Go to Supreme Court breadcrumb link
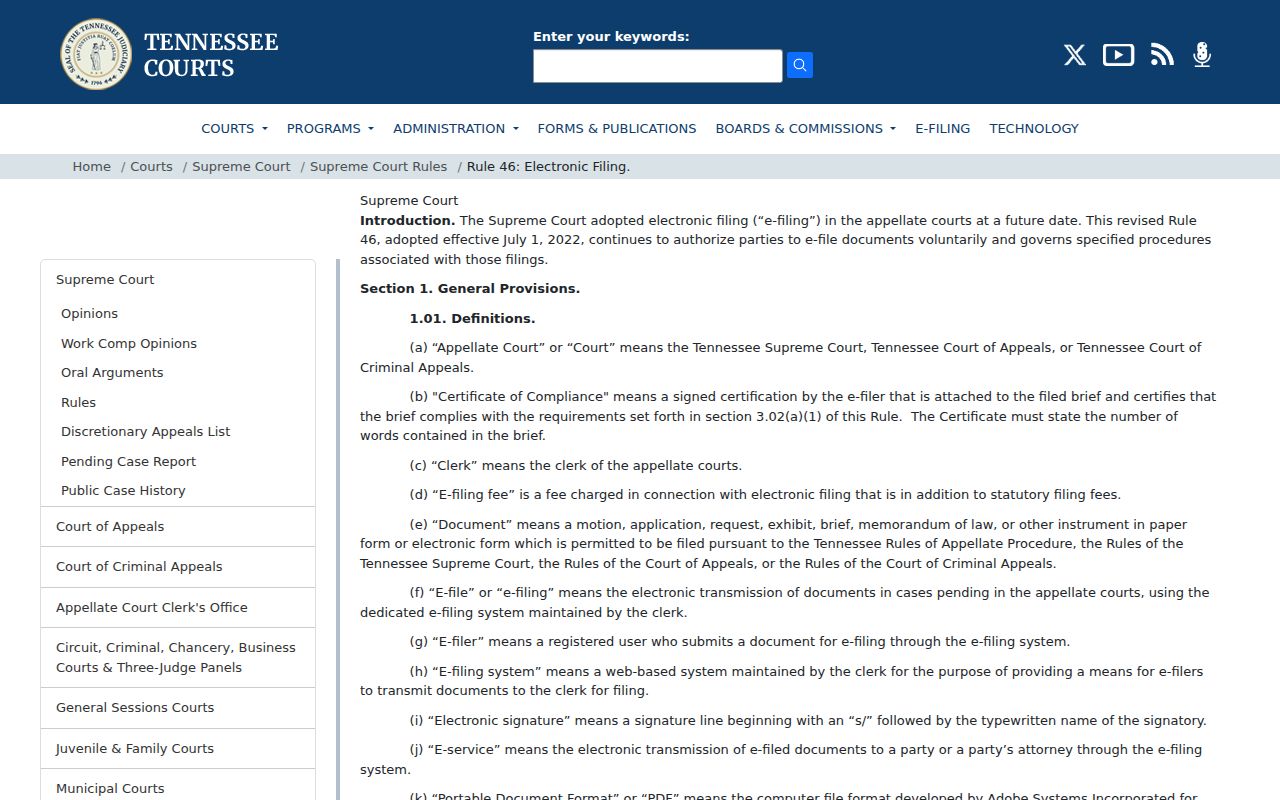1280x800 pixels. 241,167
